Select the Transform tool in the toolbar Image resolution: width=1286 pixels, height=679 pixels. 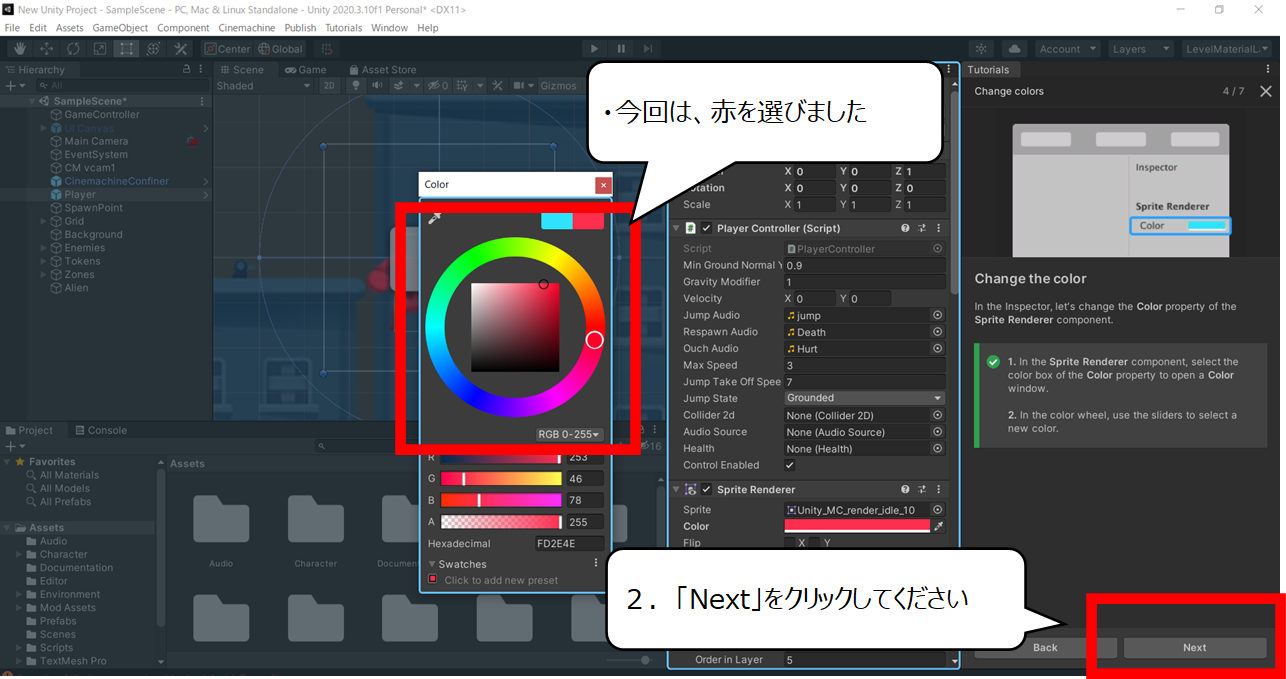(153, 49)
